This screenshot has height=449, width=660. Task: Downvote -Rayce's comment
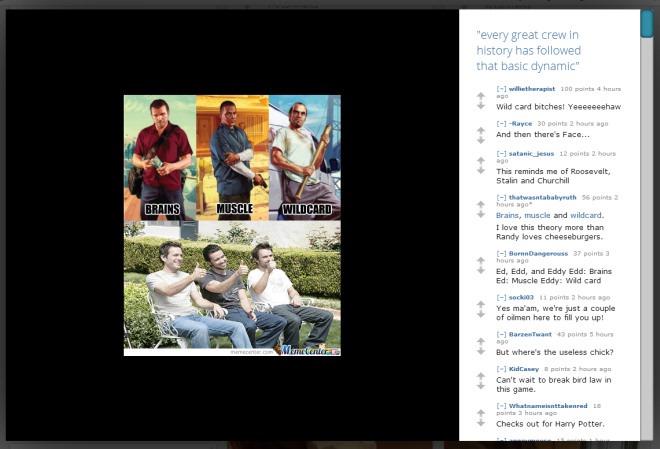[x=481, y=140]
